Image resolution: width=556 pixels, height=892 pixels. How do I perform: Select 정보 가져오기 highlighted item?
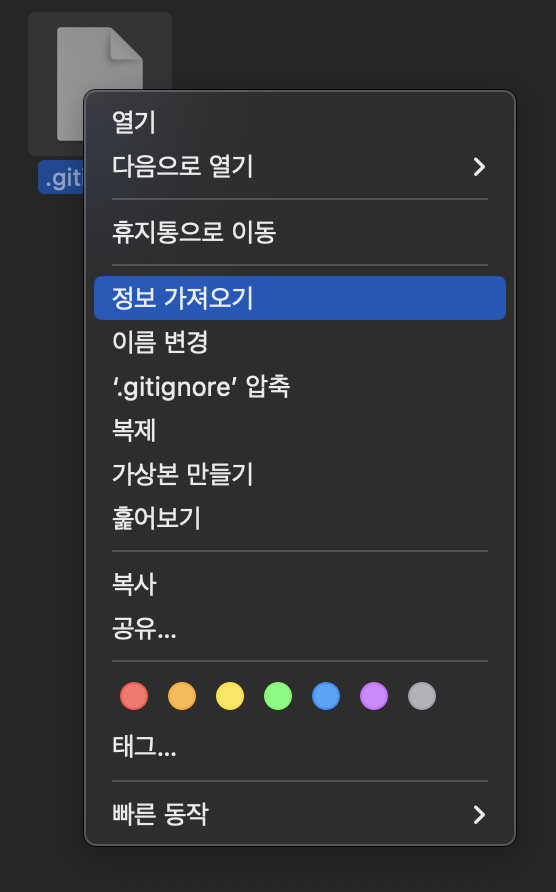pos(300,298)
